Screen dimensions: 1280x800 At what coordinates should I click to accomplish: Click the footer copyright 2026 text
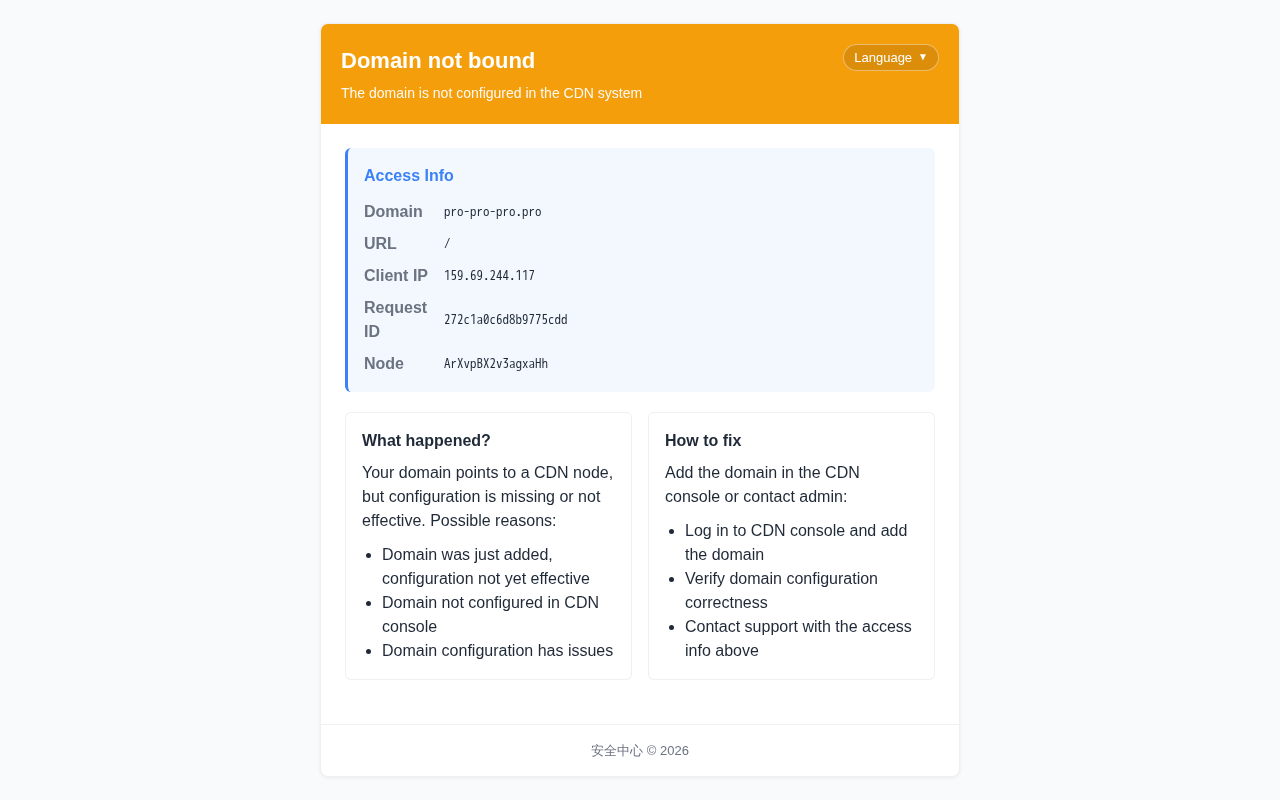640,751
